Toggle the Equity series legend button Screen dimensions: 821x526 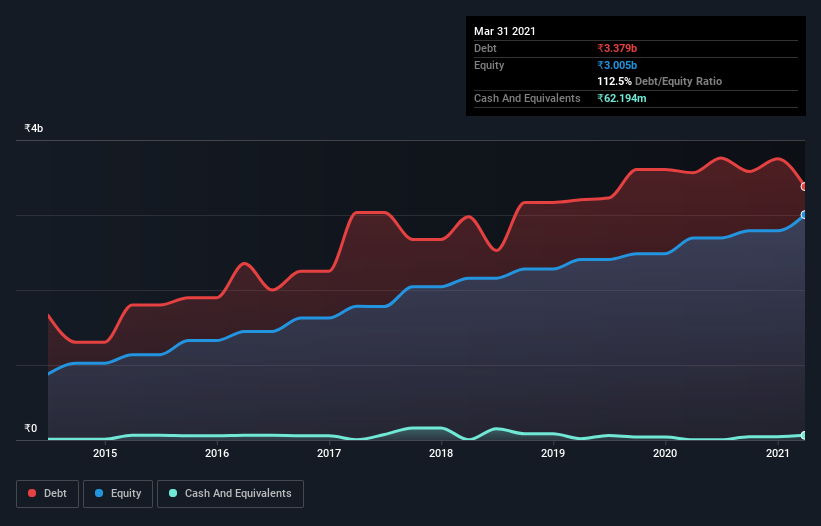click(118, 494)
